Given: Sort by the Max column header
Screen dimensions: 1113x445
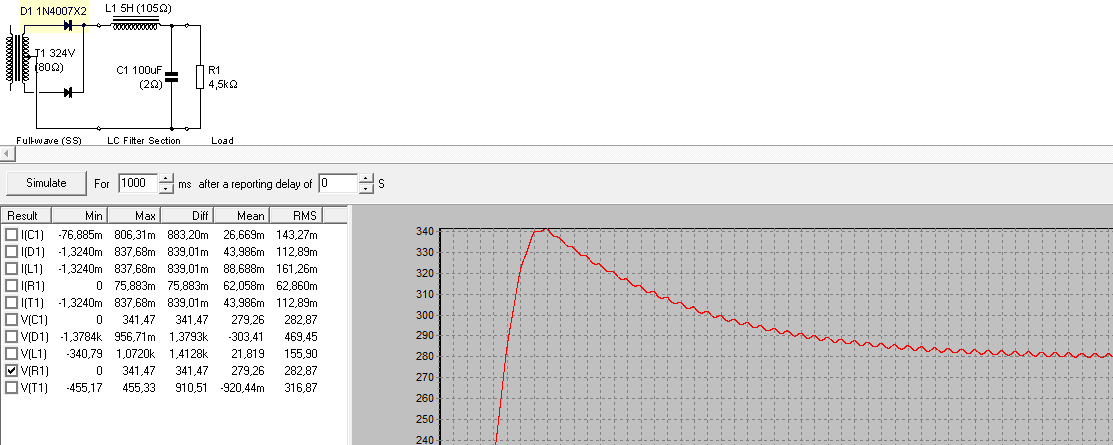Looking at the screenshot, I should [x=133, y=216].
